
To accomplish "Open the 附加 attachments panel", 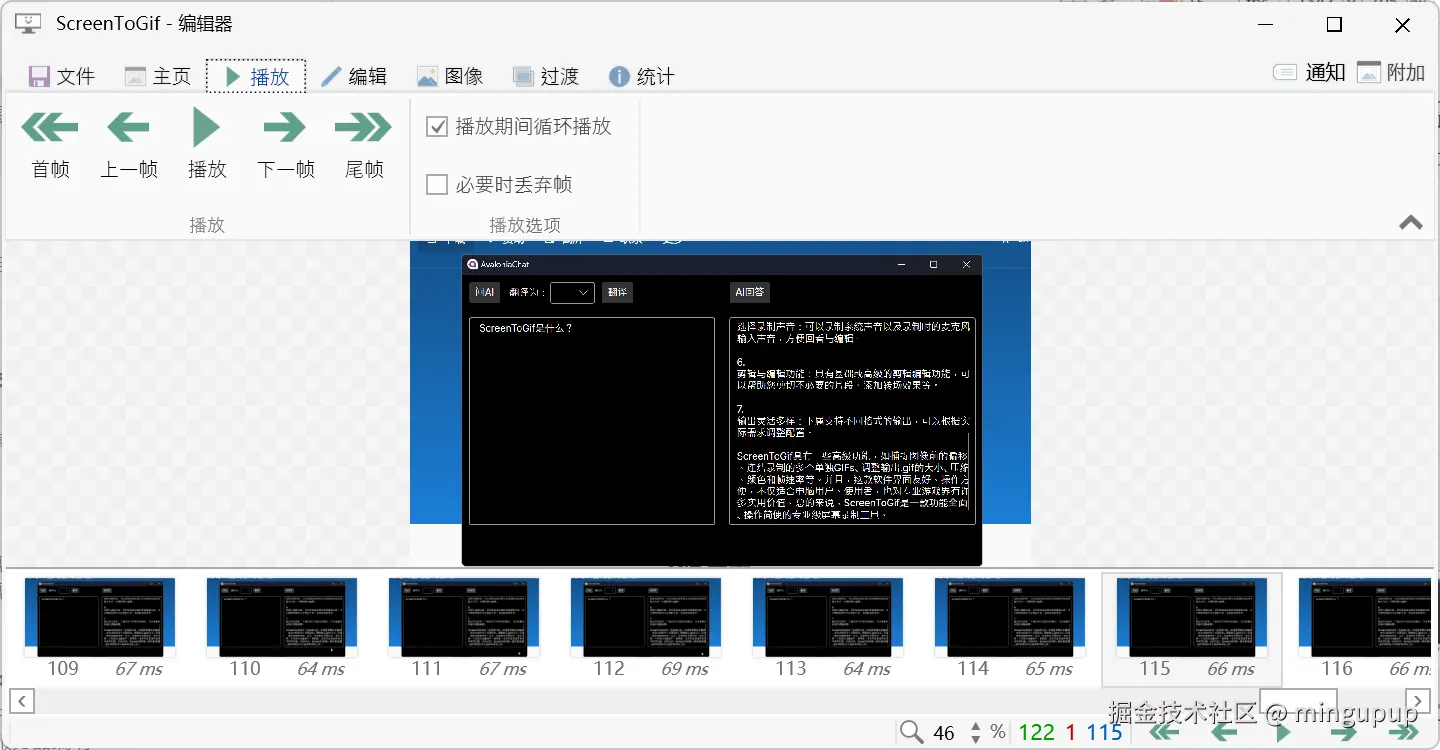I will (x=1390, y=72).
